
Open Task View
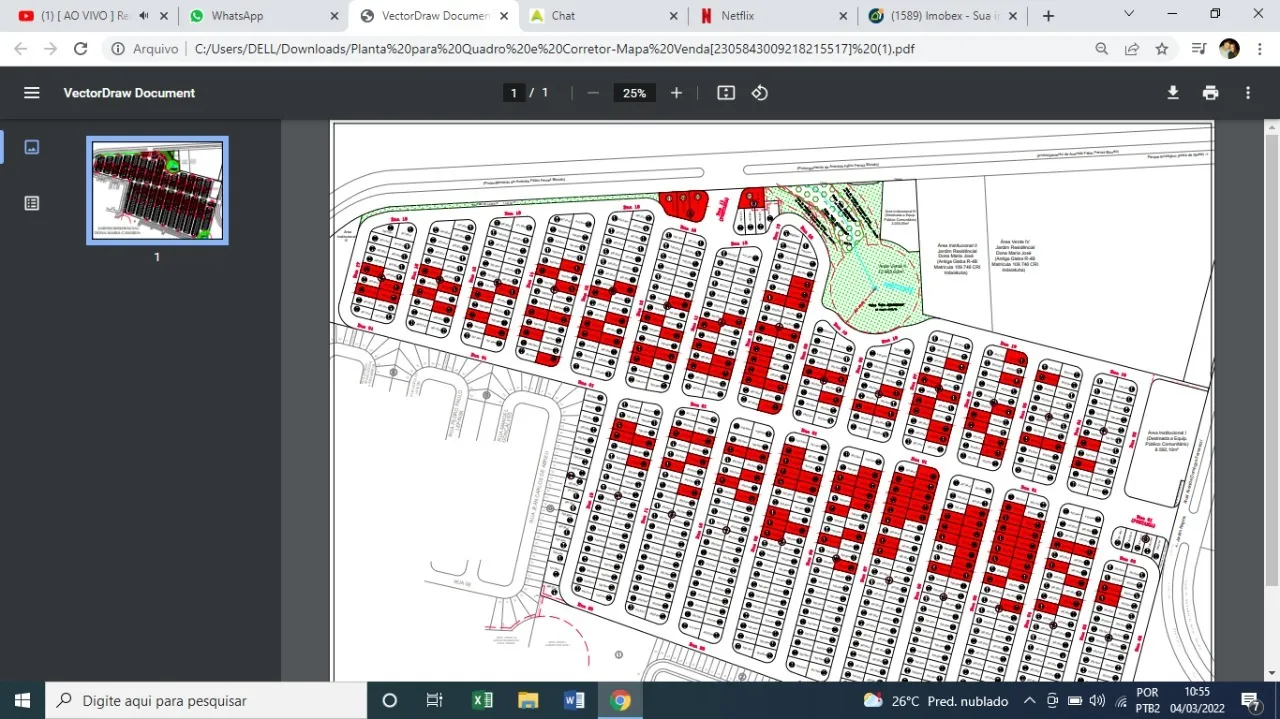click(434, 700)
